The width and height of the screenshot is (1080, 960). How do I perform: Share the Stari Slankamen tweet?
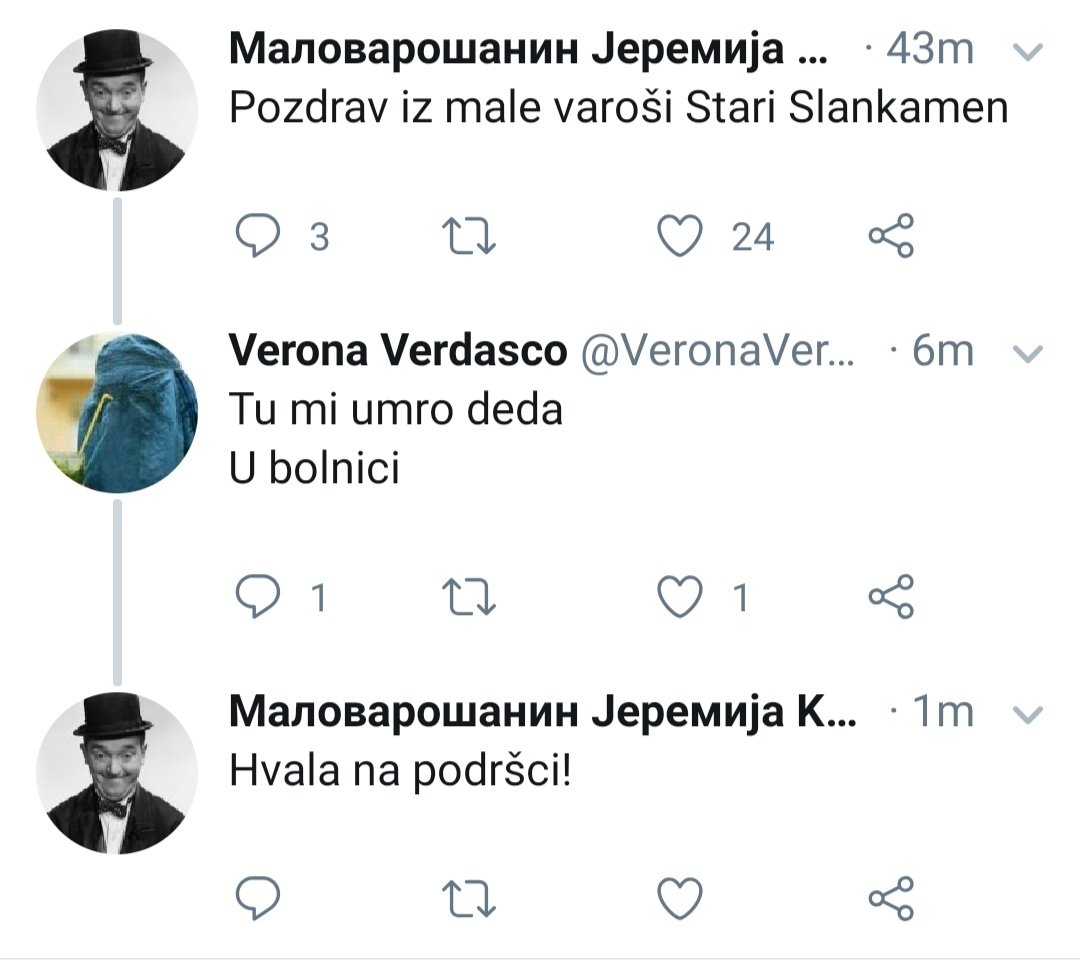tap(890, 237)
